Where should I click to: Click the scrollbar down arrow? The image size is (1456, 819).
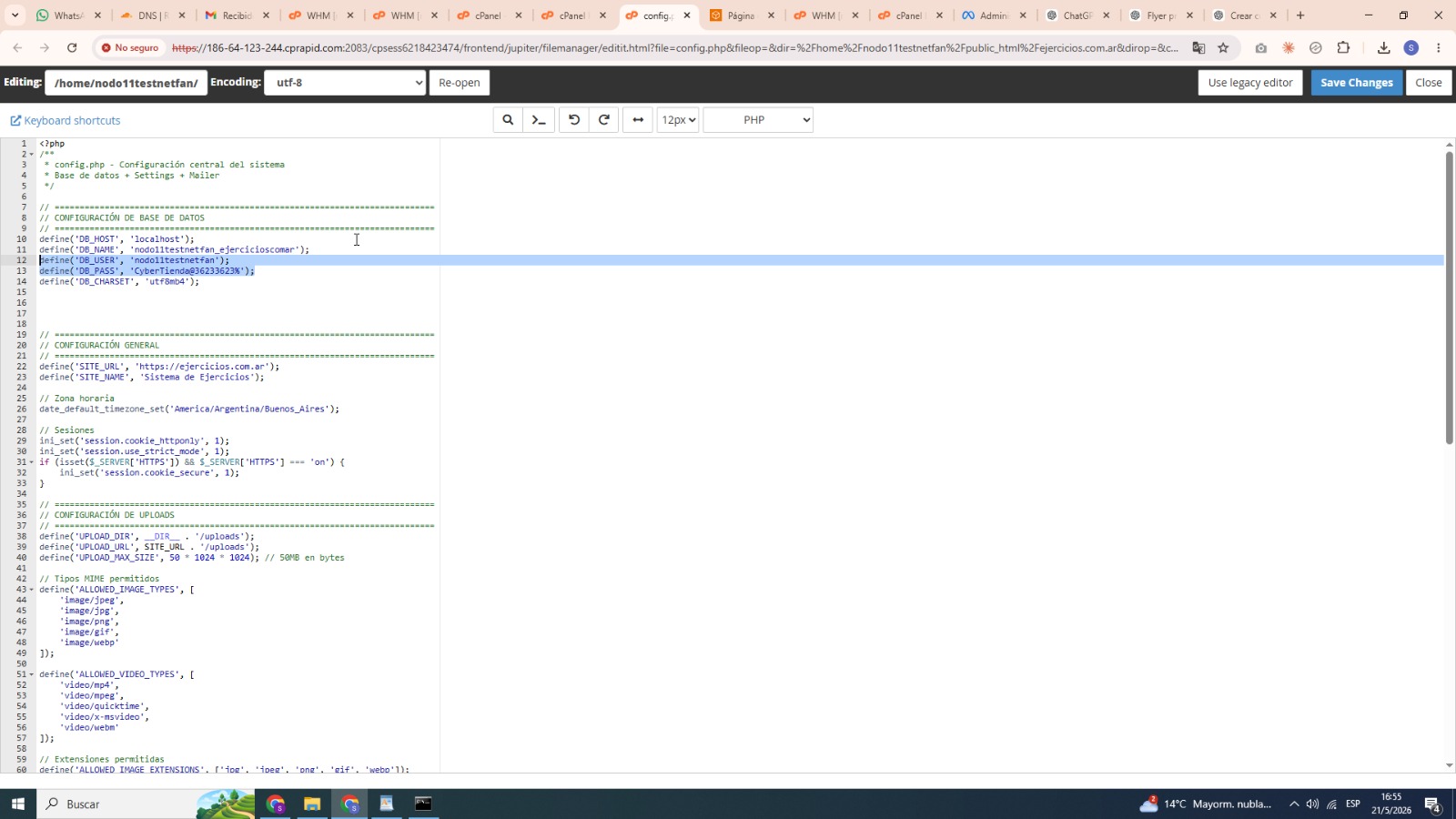[1450, 766]
